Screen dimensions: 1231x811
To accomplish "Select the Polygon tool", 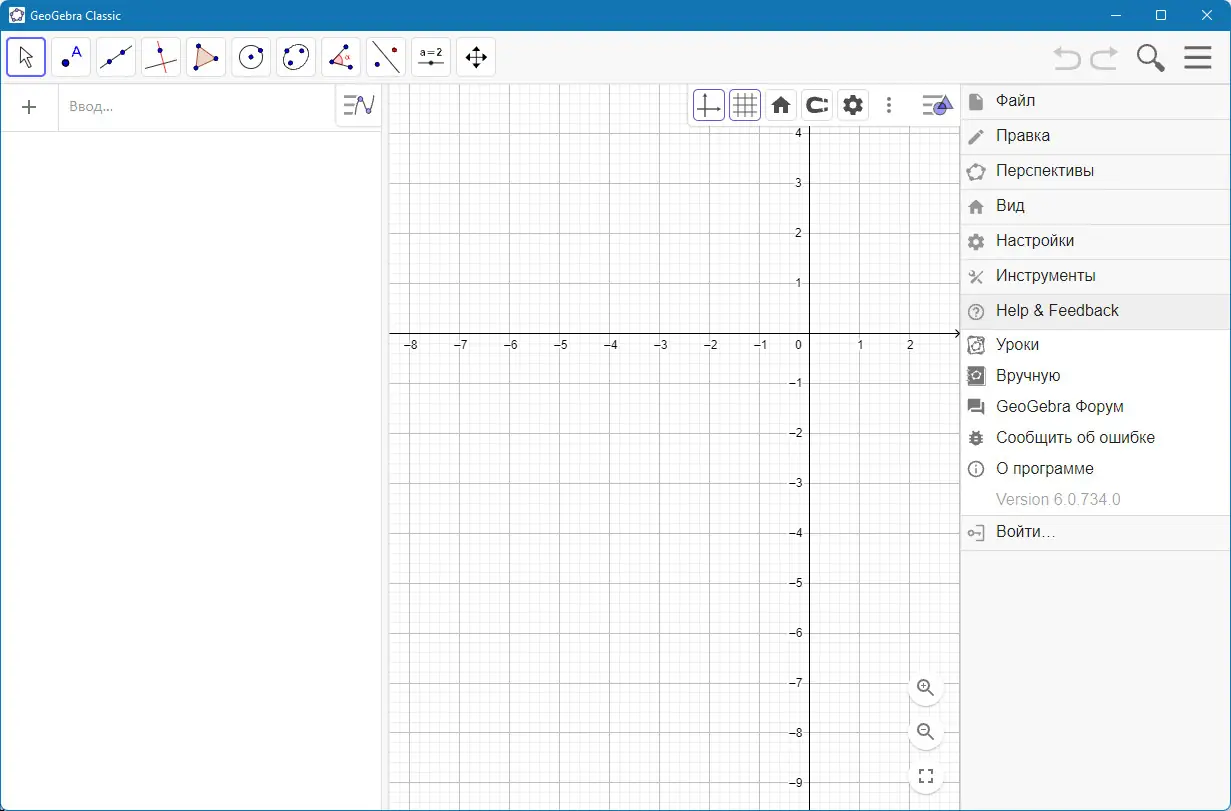I will [206, 57].
